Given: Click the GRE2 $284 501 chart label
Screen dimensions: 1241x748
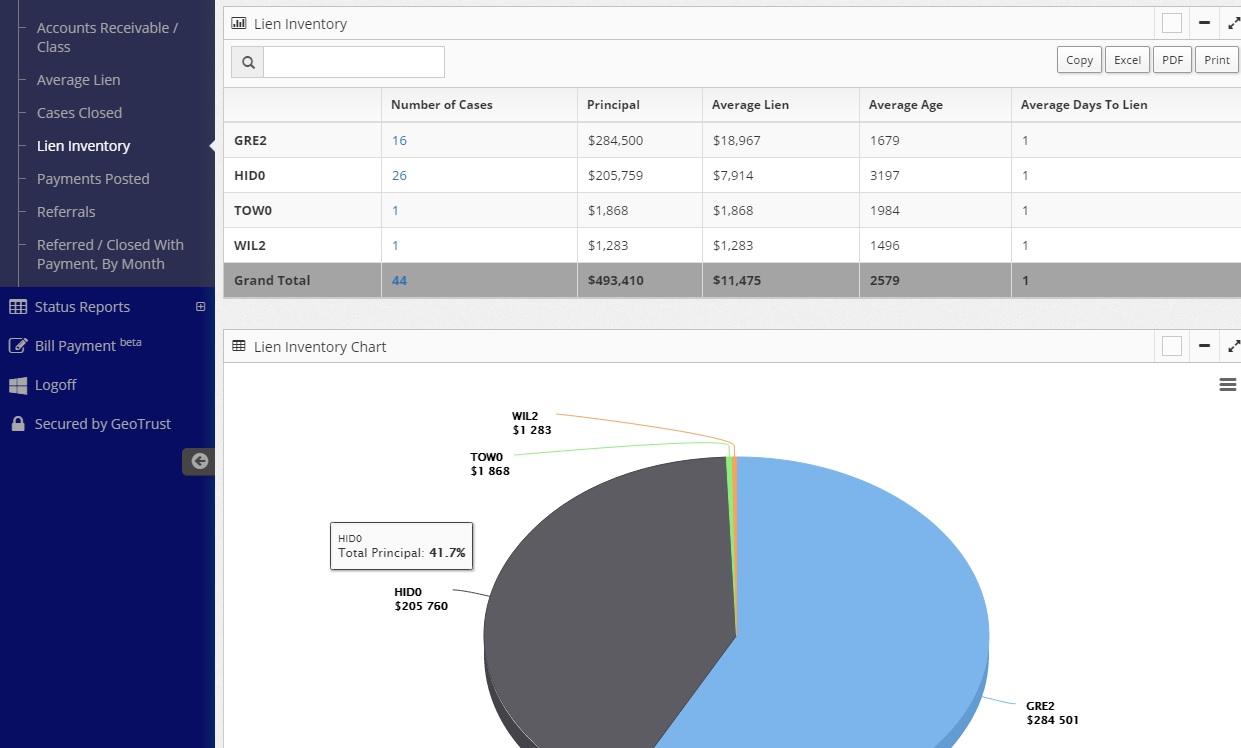Looking at the screenshot, I should [1052, 713].
